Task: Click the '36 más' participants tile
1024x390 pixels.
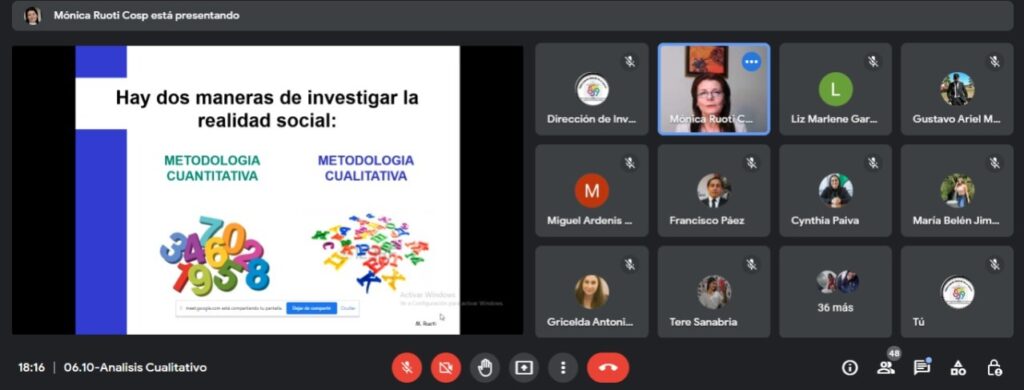Action: (x=835, y=291)
